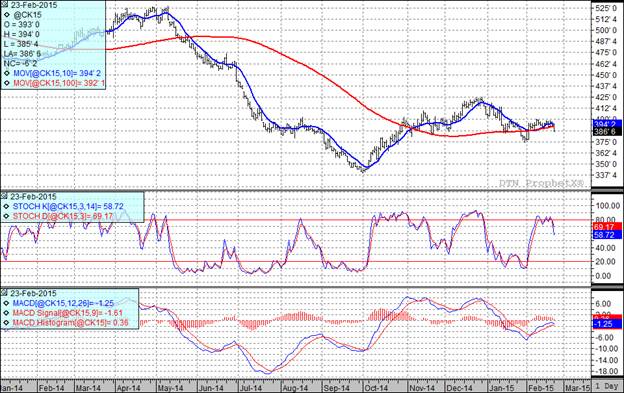624x393 pixels.
Task: Click the '1 Day' interval button
Action: [x=607, y=386]
